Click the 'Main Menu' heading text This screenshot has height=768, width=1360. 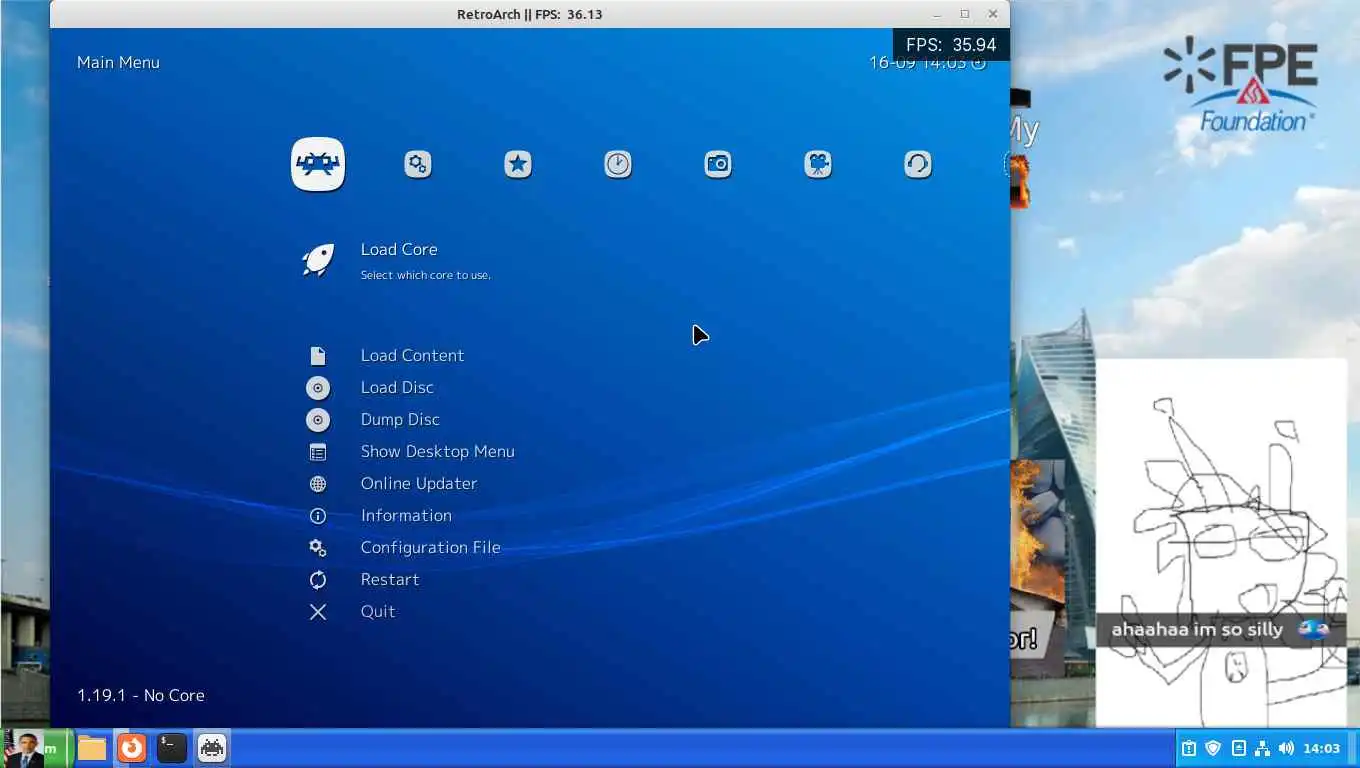tap(118, 62)
